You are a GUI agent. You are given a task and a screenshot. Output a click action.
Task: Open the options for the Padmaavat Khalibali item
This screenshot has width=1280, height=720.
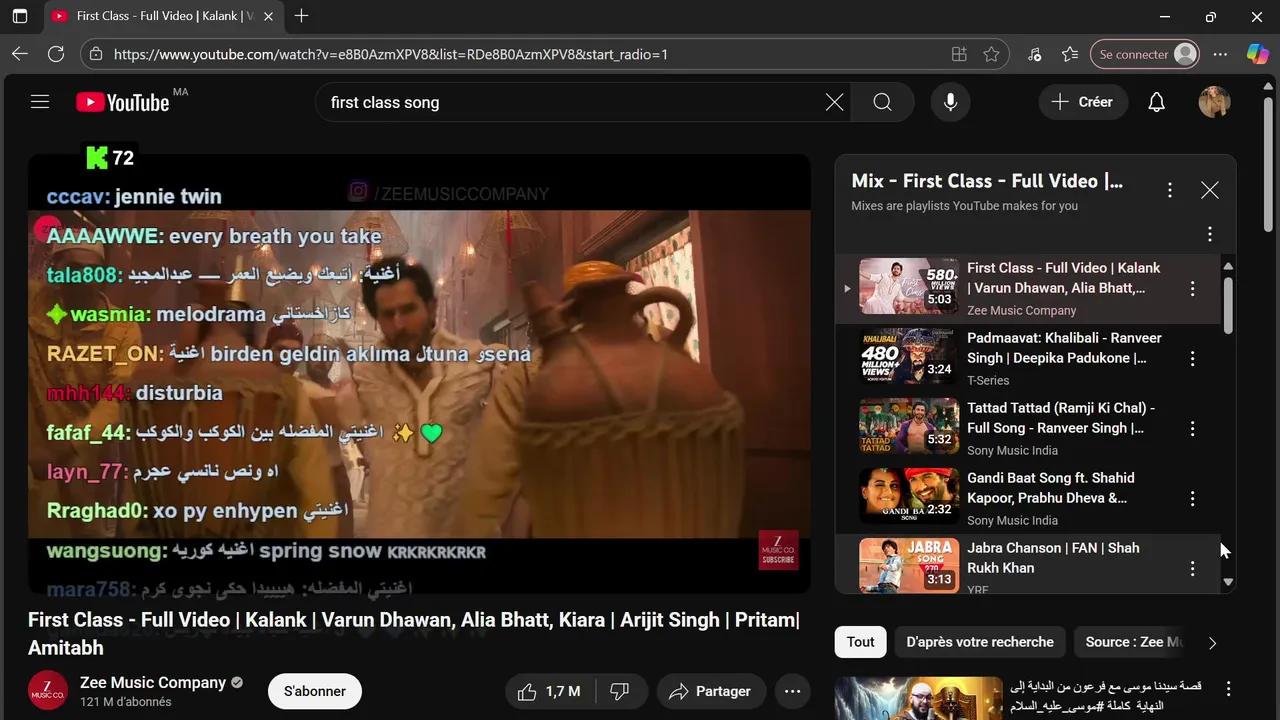pos(1191,359)
